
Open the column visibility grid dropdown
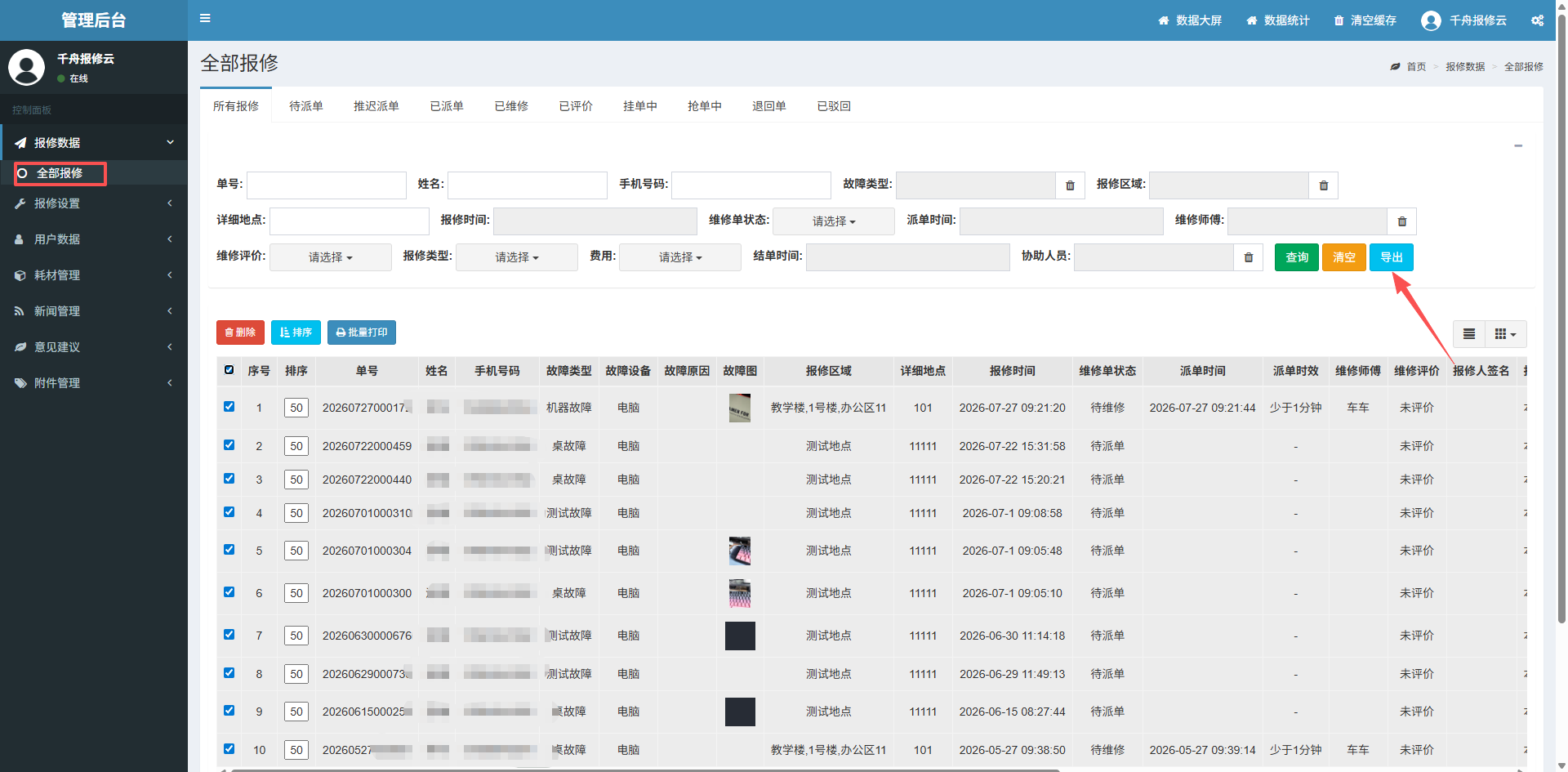[1505, 334]
